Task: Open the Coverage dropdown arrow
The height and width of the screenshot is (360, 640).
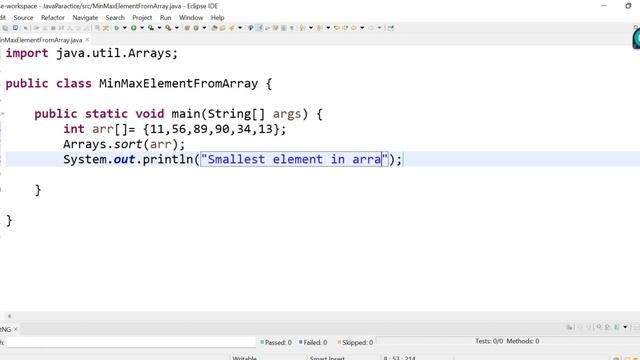Action: 159,28
